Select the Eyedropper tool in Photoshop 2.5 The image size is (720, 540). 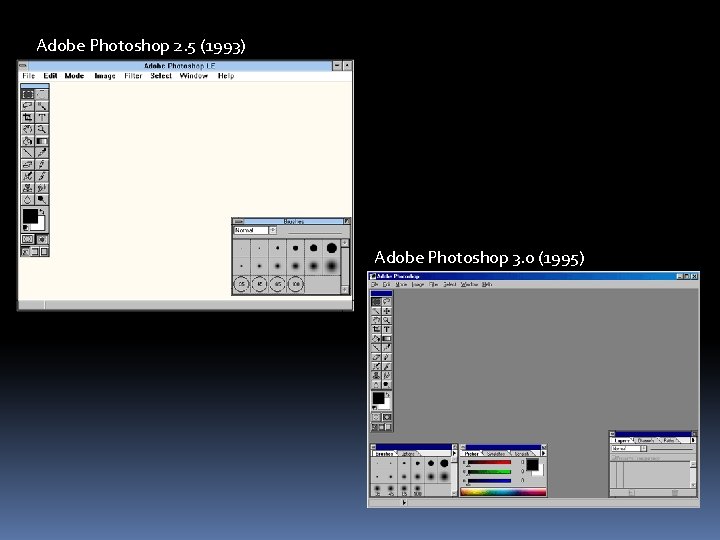[42, 152]
